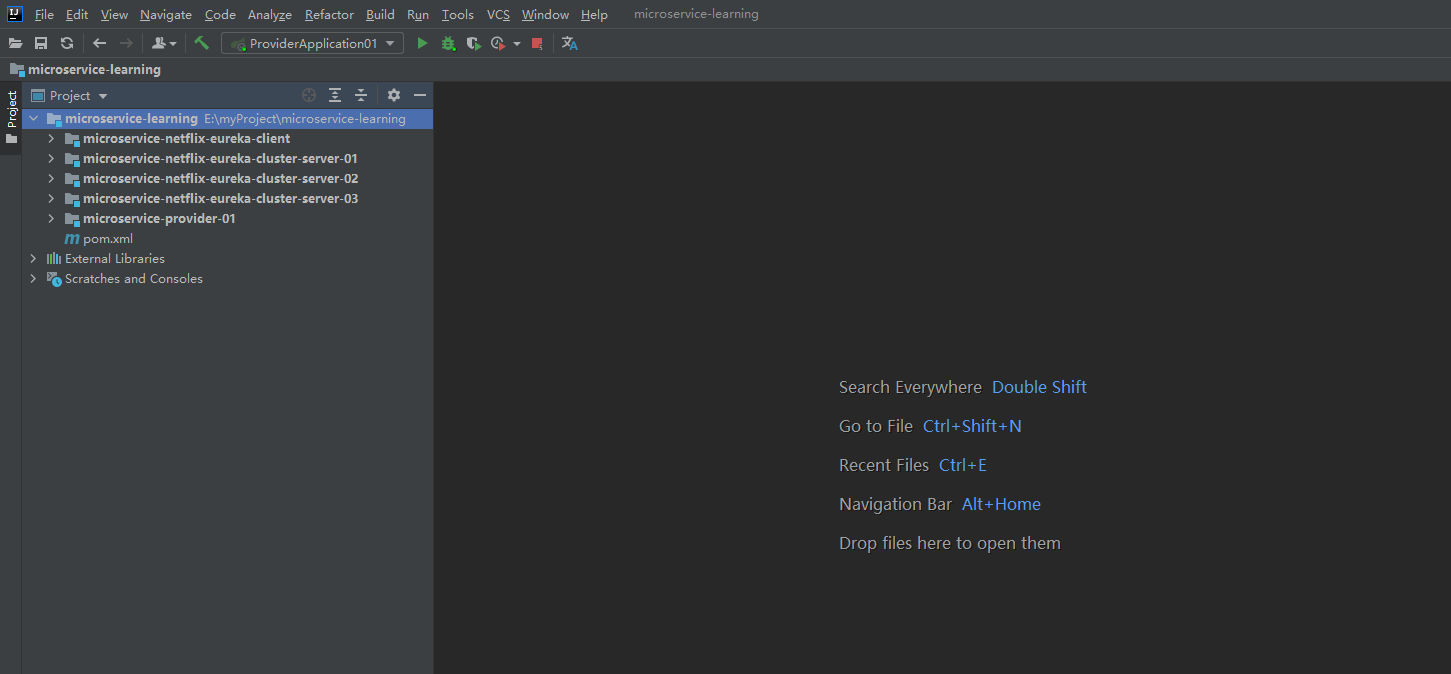Hide the Project panel with minus icon
Viewport: 1451px width, 674px height.
point(420,95)
